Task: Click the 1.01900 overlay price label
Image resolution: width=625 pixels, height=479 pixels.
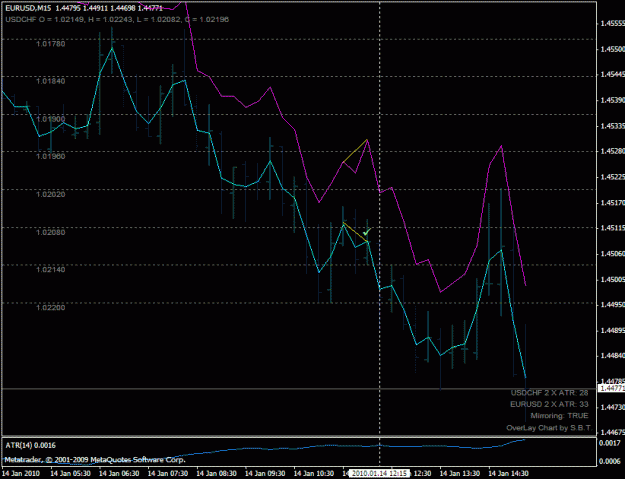Action: tap(51, 119)
